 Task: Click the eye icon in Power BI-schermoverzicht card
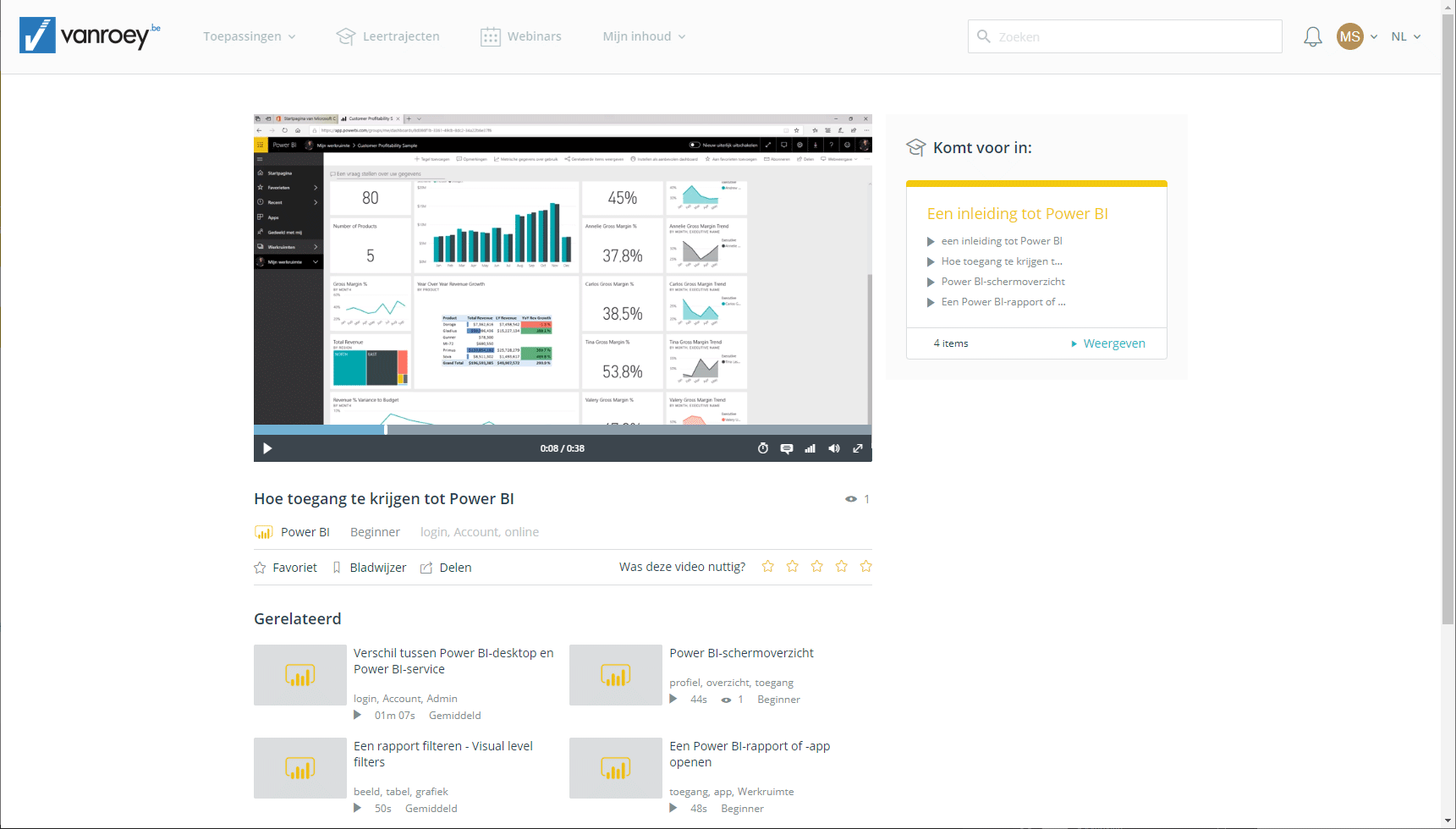(726, 700)
